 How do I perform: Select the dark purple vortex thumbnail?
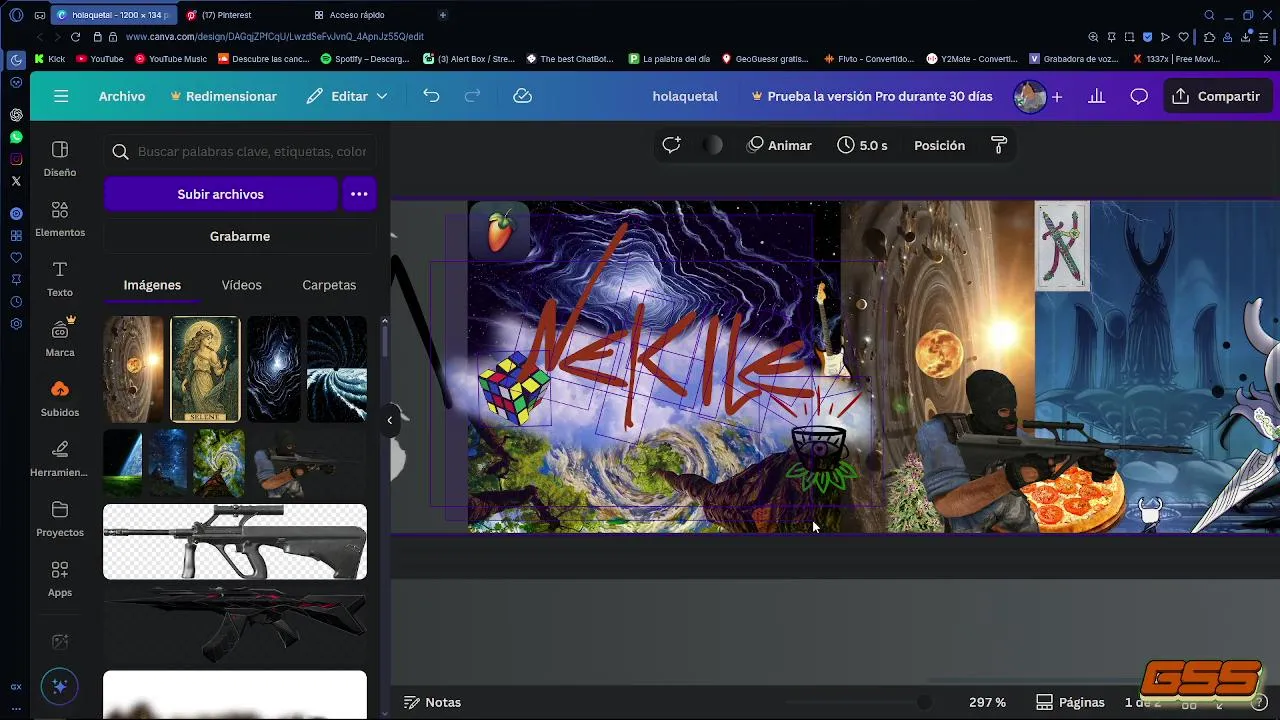273,369
